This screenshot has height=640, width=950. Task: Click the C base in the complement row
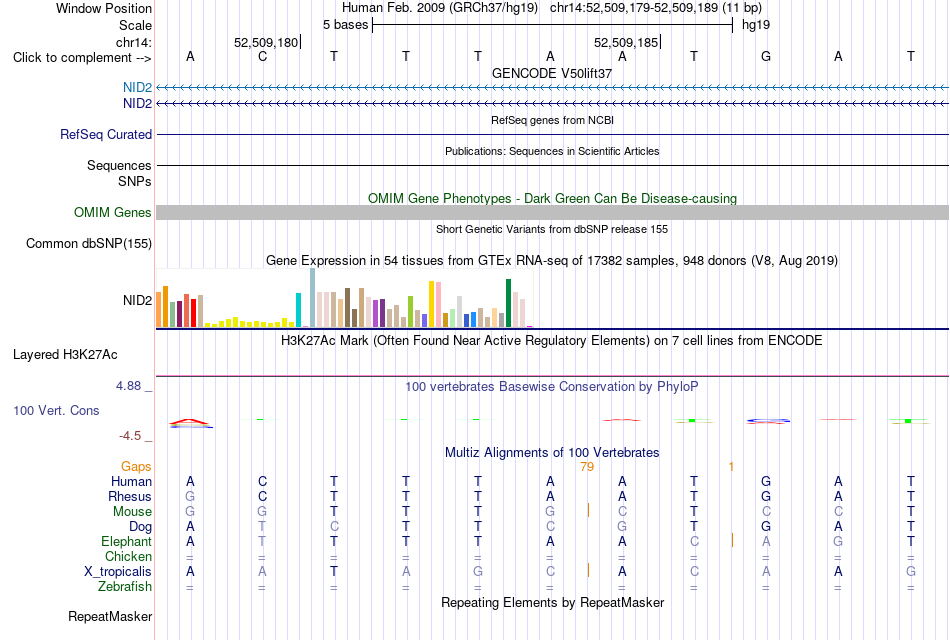click(262, 56)
